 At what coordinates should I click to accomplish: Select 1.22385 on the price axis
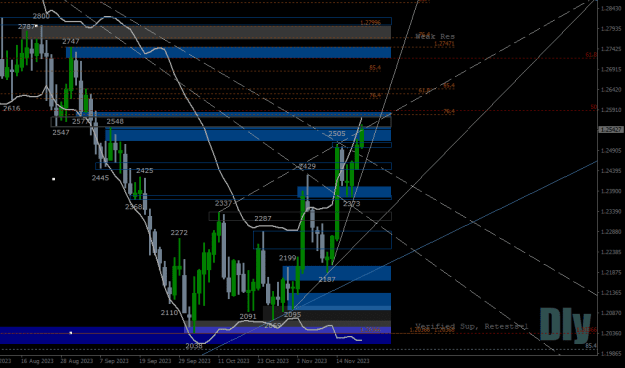(612, 252)
